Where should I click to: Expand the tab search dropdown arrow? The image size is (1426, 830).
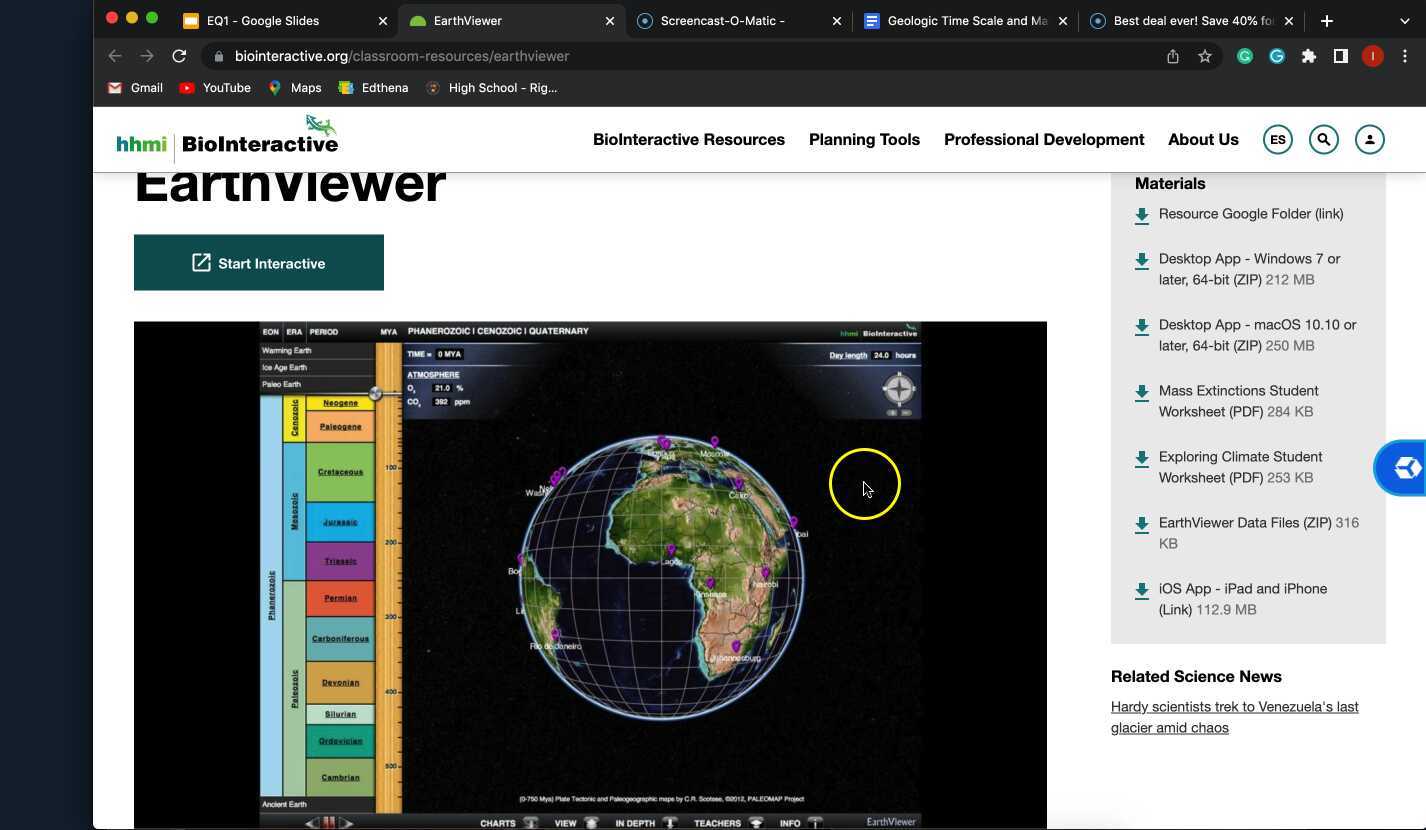coord(1404,20)
